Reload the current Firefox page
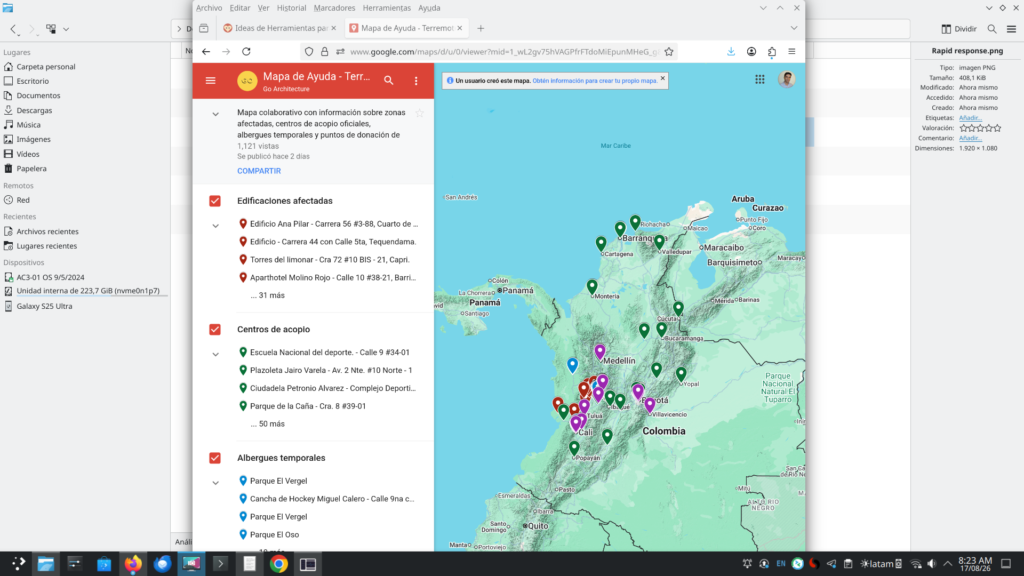The image size is (1024, 576). [x=246, y=52]
